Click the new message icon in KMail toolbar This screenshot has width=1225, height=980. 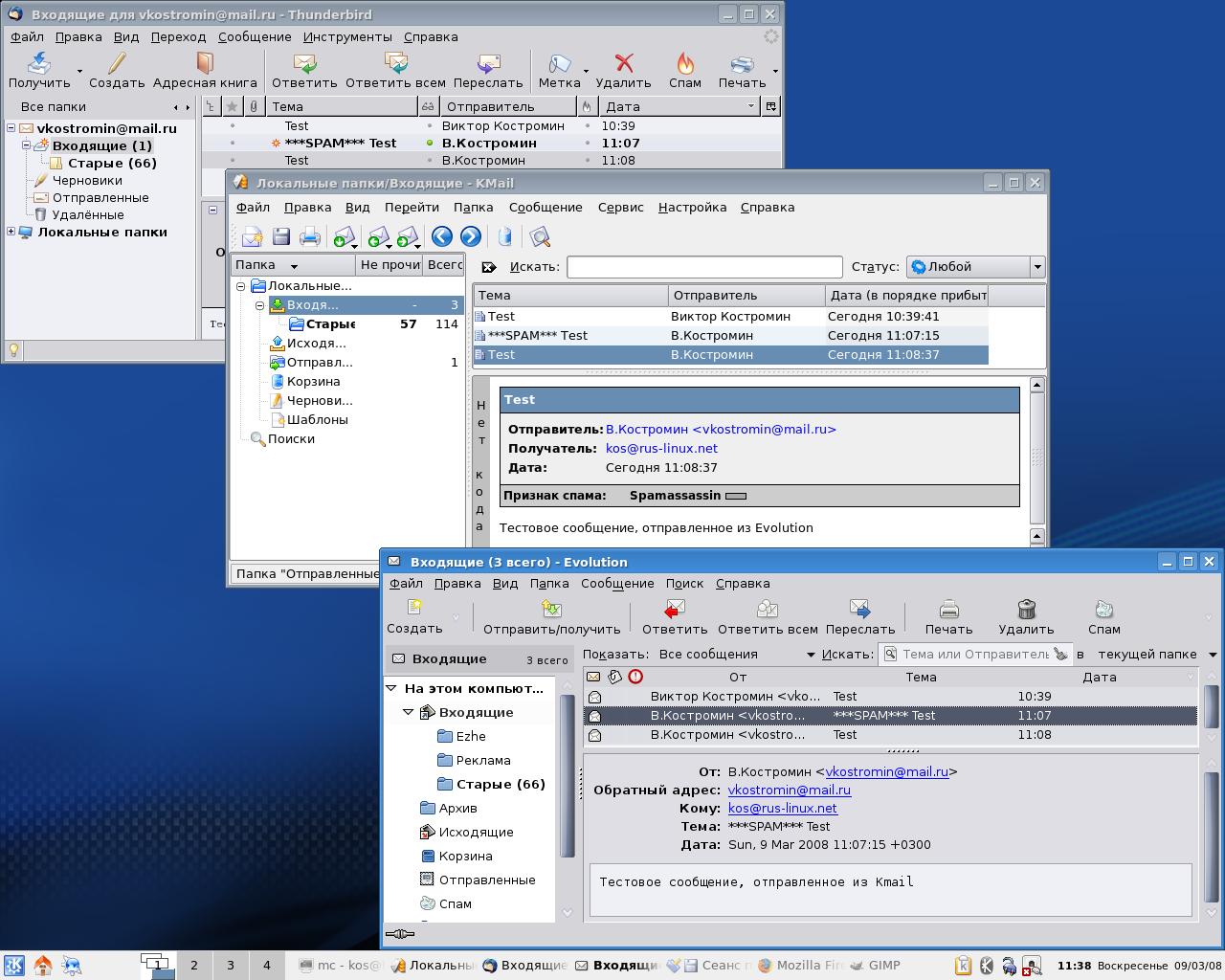click(x=252, y=236)
